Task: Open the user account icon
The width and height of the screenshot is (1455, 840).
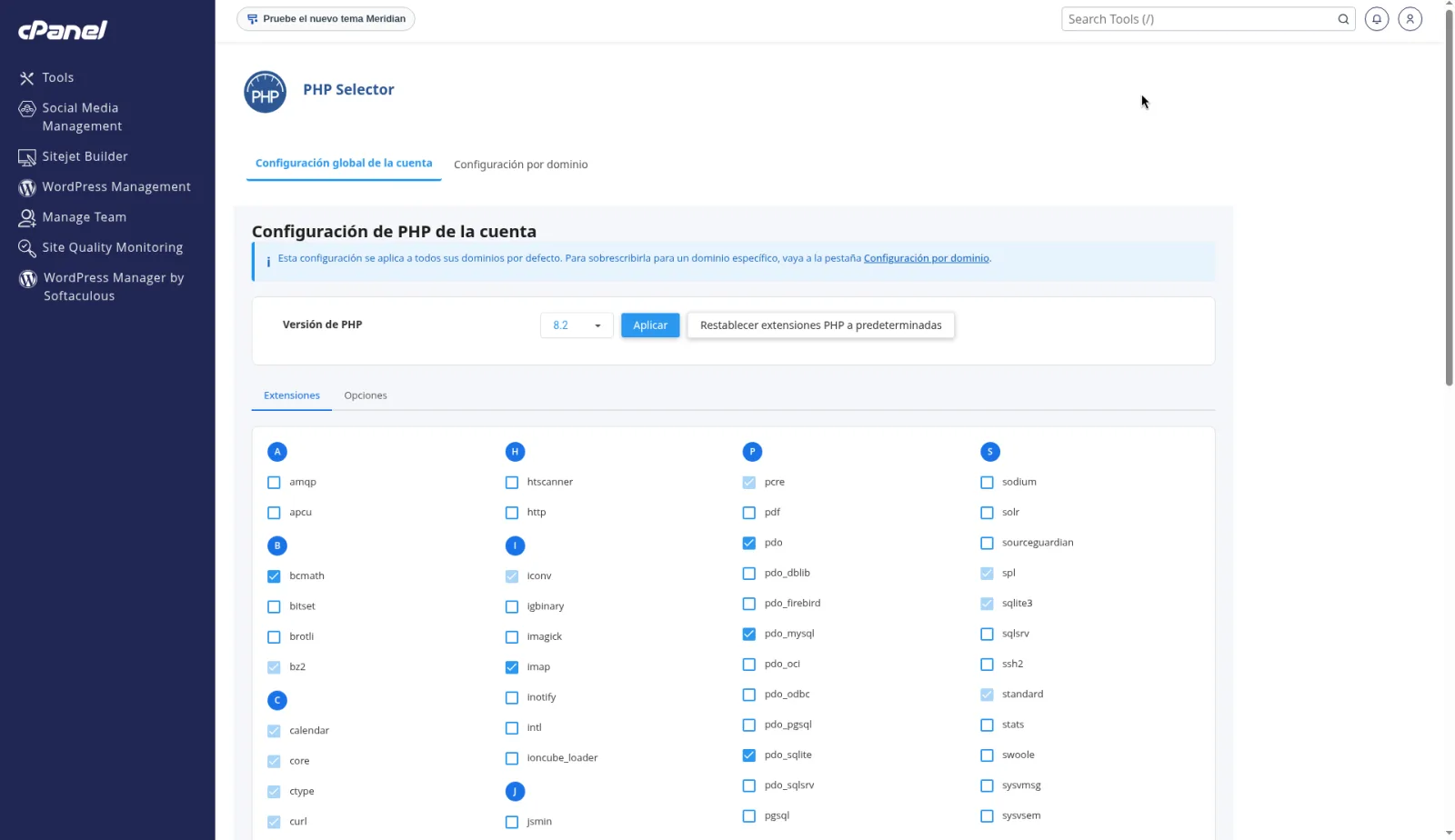Action: [x=1410, y=19]
